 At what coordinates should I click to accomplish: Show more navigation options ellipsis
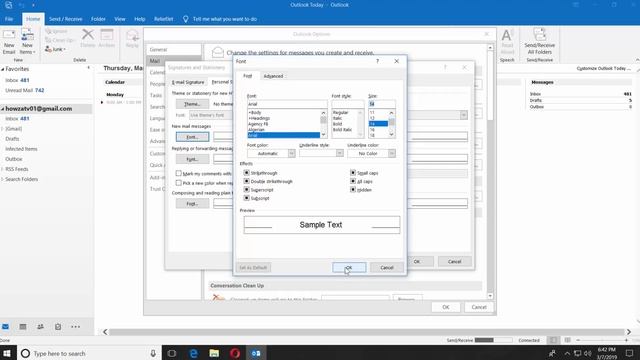(x=76, y=327)
